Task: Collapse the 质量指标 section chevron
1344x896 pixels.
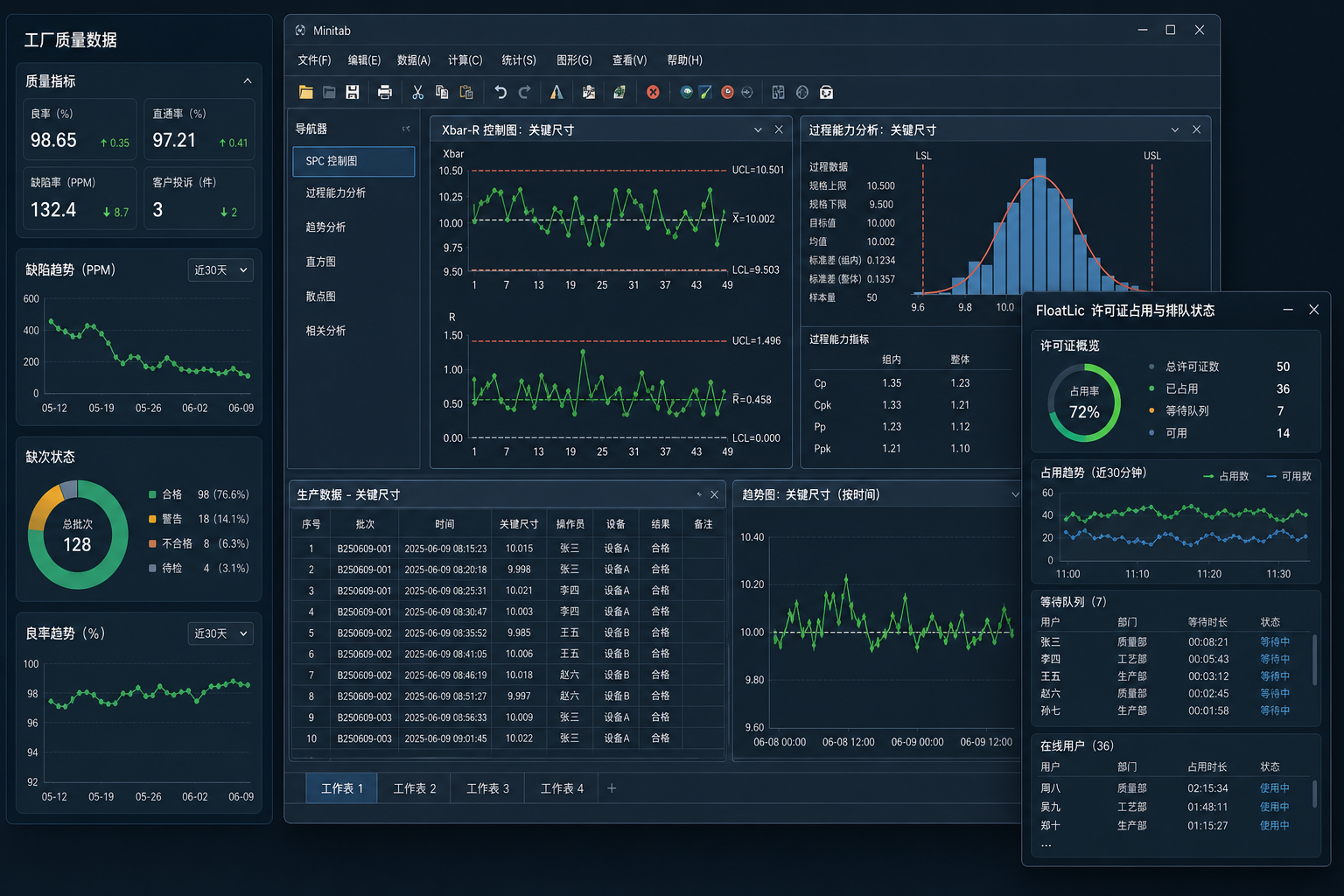Action: [x=248, y=80]
